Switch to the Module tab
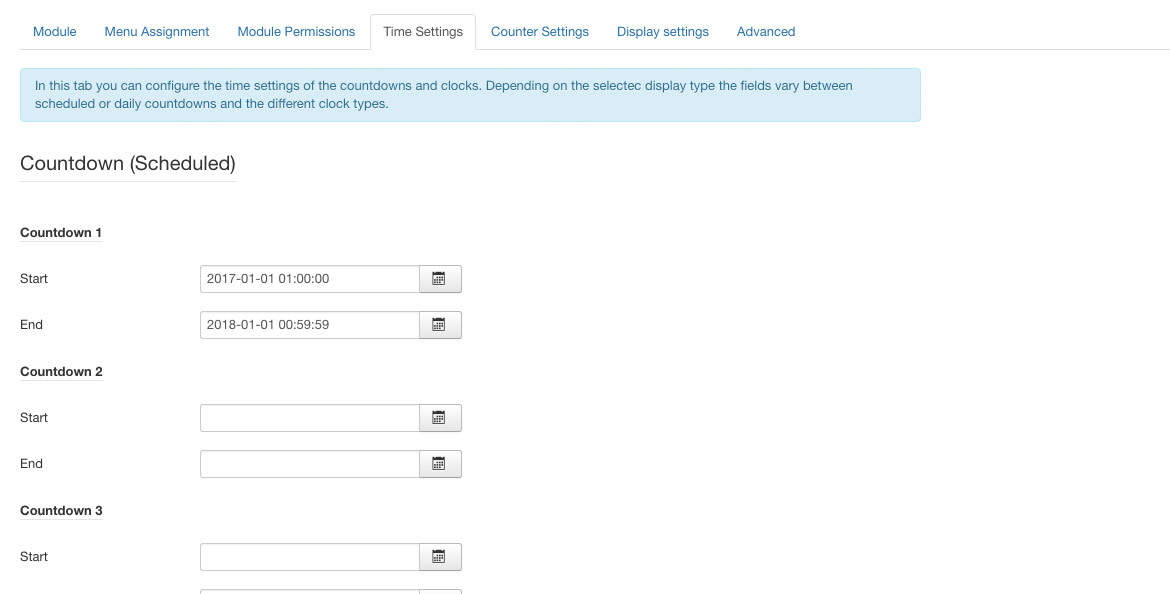 [54, 32]
